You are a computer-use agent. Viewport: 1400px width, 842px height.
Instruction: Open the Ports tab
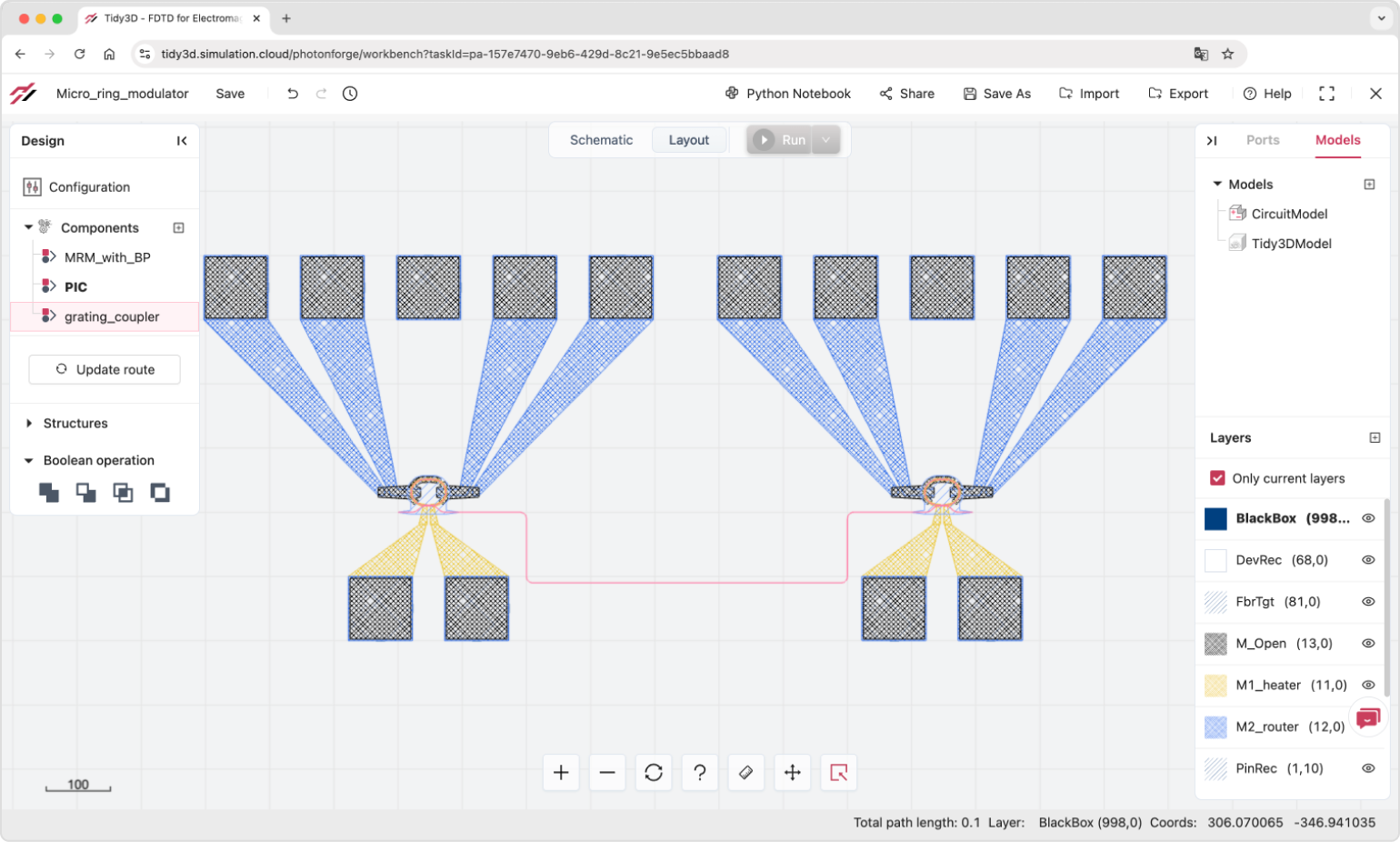1262,140
